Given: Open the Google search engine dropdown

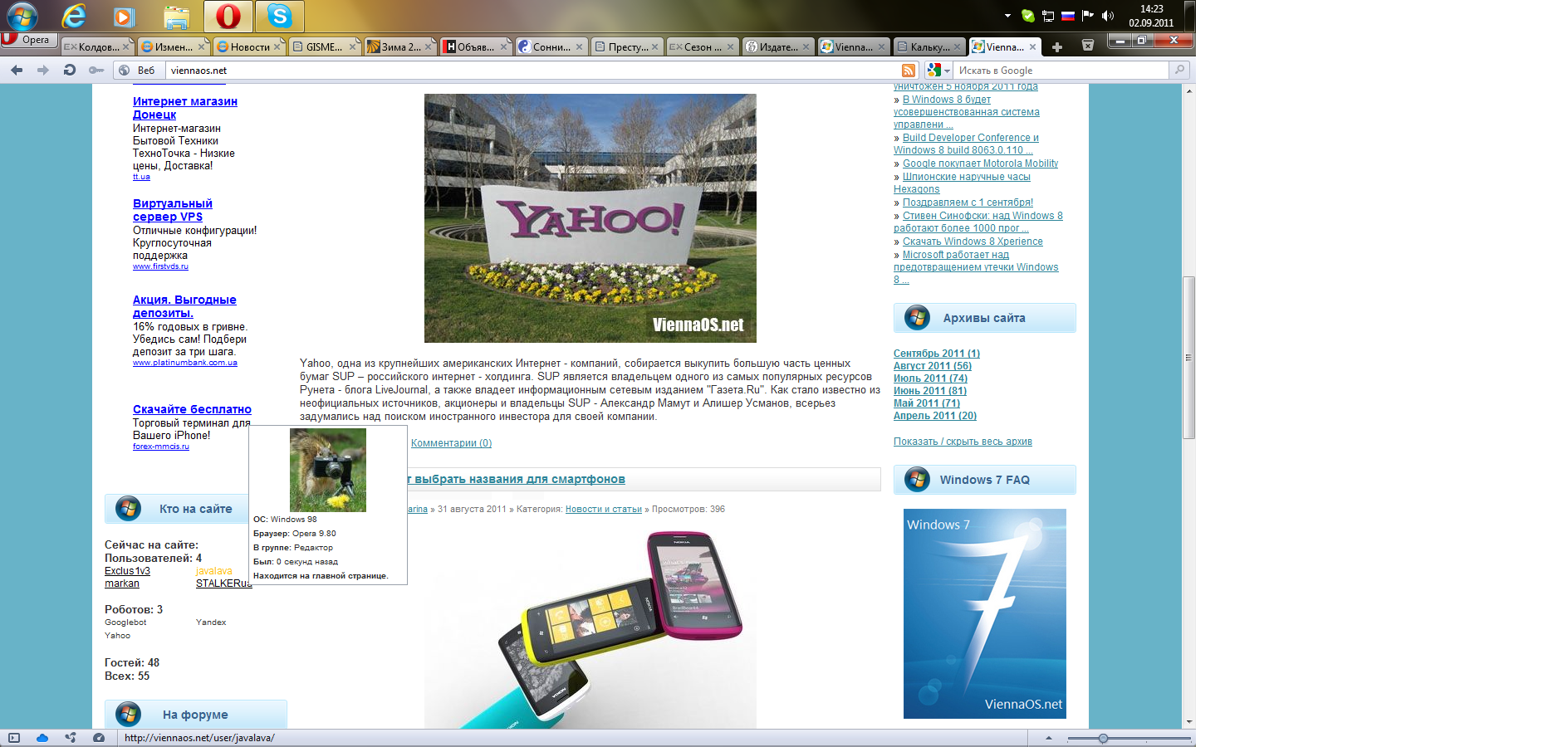Looking at the screenshot, I should 938,71.
